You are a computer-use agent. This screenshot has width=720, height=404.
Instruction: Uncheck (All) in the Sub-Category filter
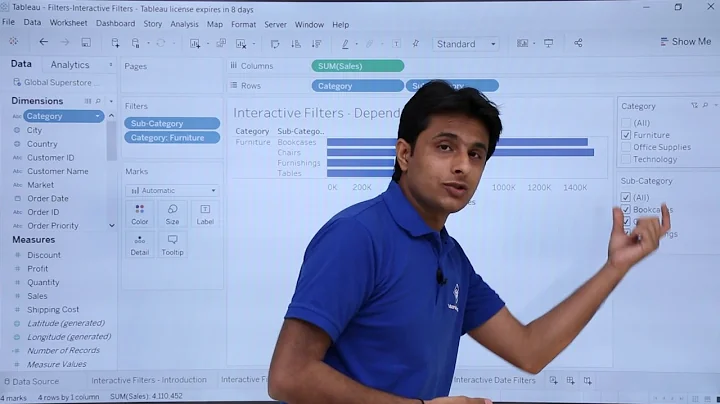625,197
